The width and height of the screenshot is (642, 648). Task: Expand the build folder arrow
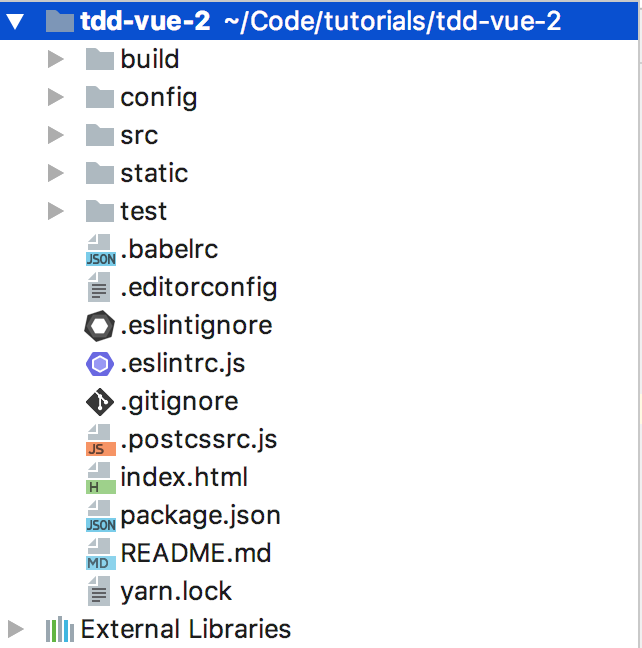pos(56,60)
